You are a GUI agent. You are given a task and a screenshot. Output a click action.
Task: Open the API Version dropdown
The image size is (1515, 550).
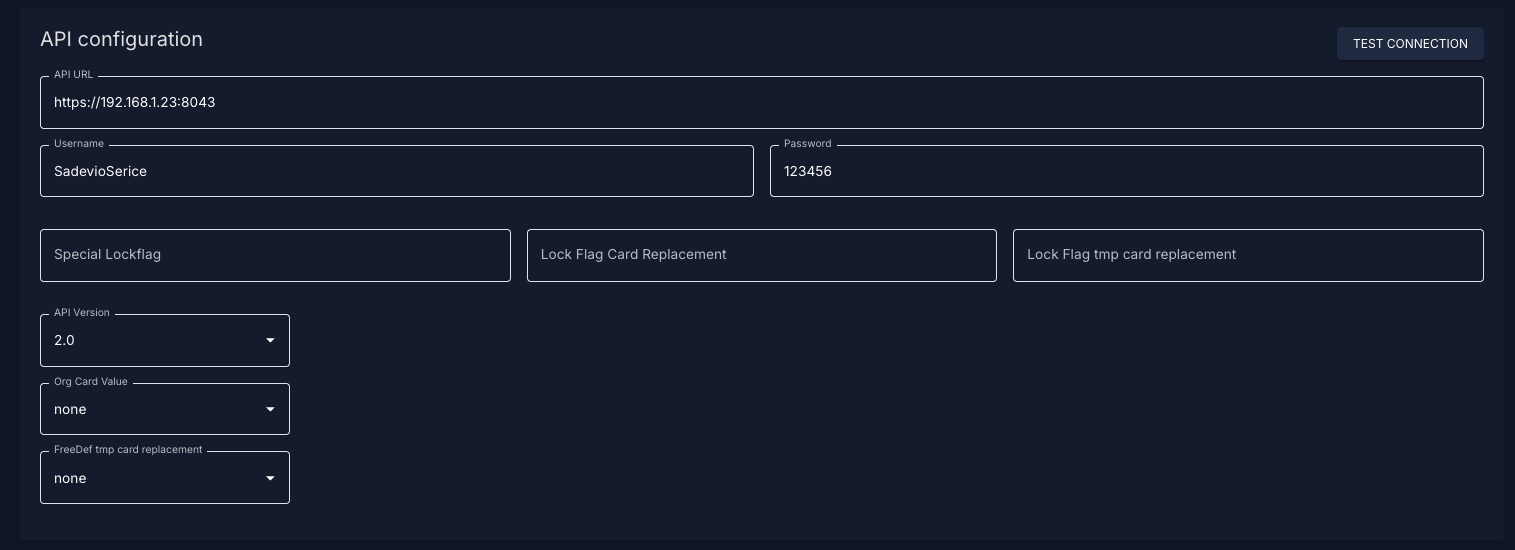[x=165, y=340]
